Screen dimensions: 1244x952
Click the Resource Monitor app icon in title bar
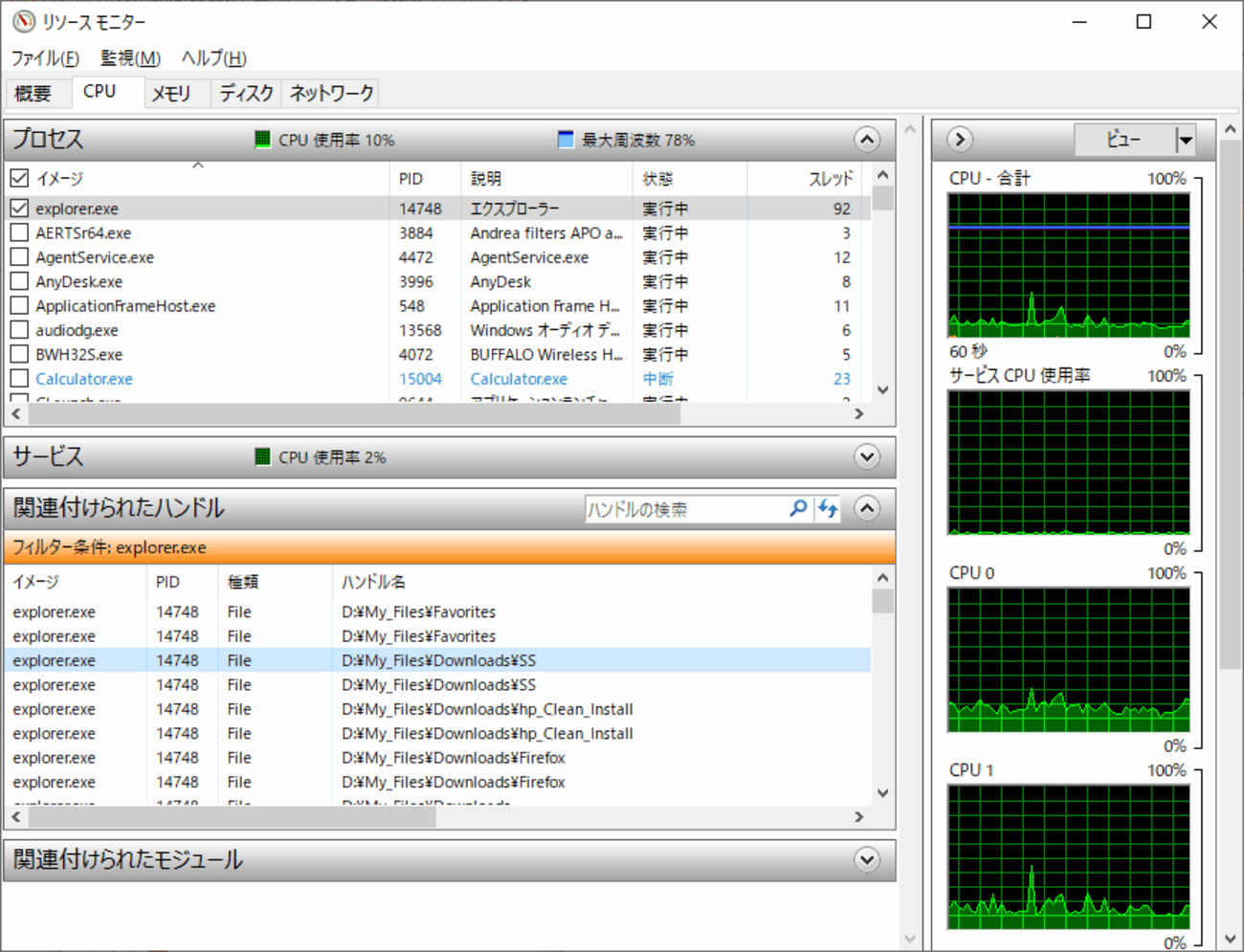click(x=23, y=21)
